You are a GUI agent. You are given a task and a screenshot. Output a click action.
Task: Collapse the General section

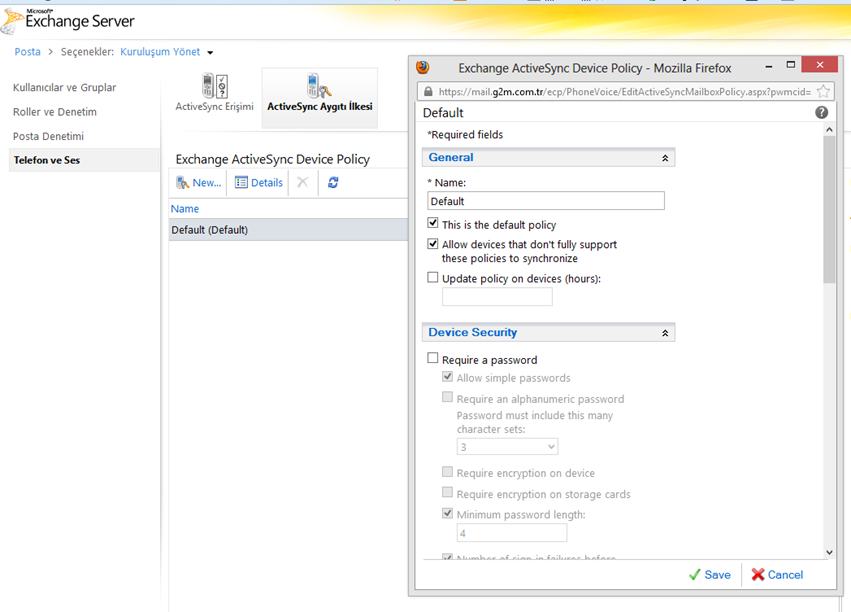[x=665, y=158]
